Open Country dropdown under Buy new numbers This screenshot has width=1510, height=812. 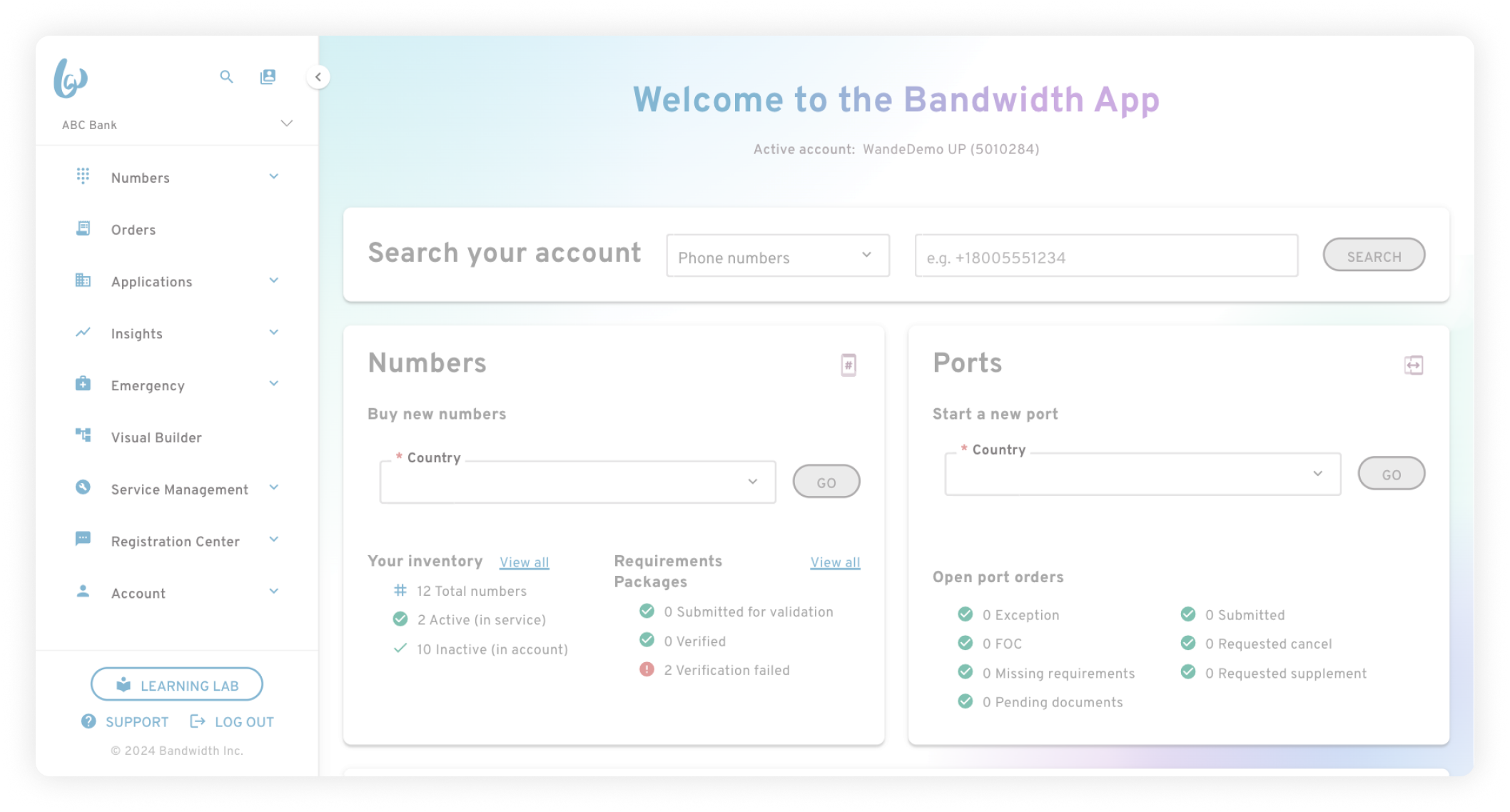pos(578,482)
